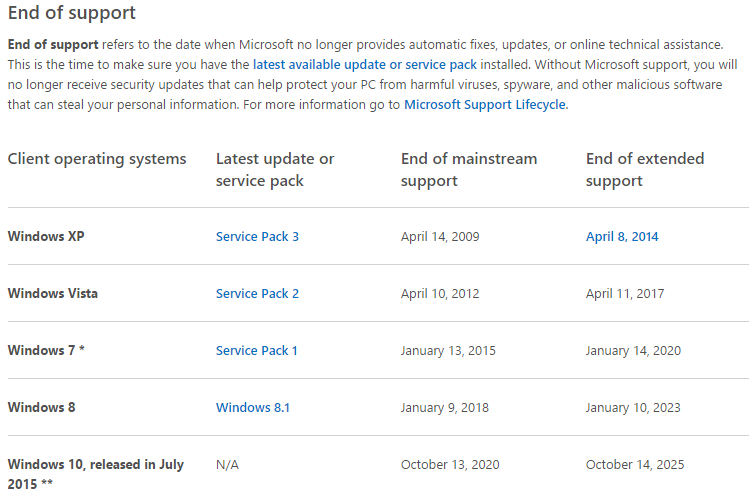
Task: Open the April 8, 2014 link
Action: point(622,237)
